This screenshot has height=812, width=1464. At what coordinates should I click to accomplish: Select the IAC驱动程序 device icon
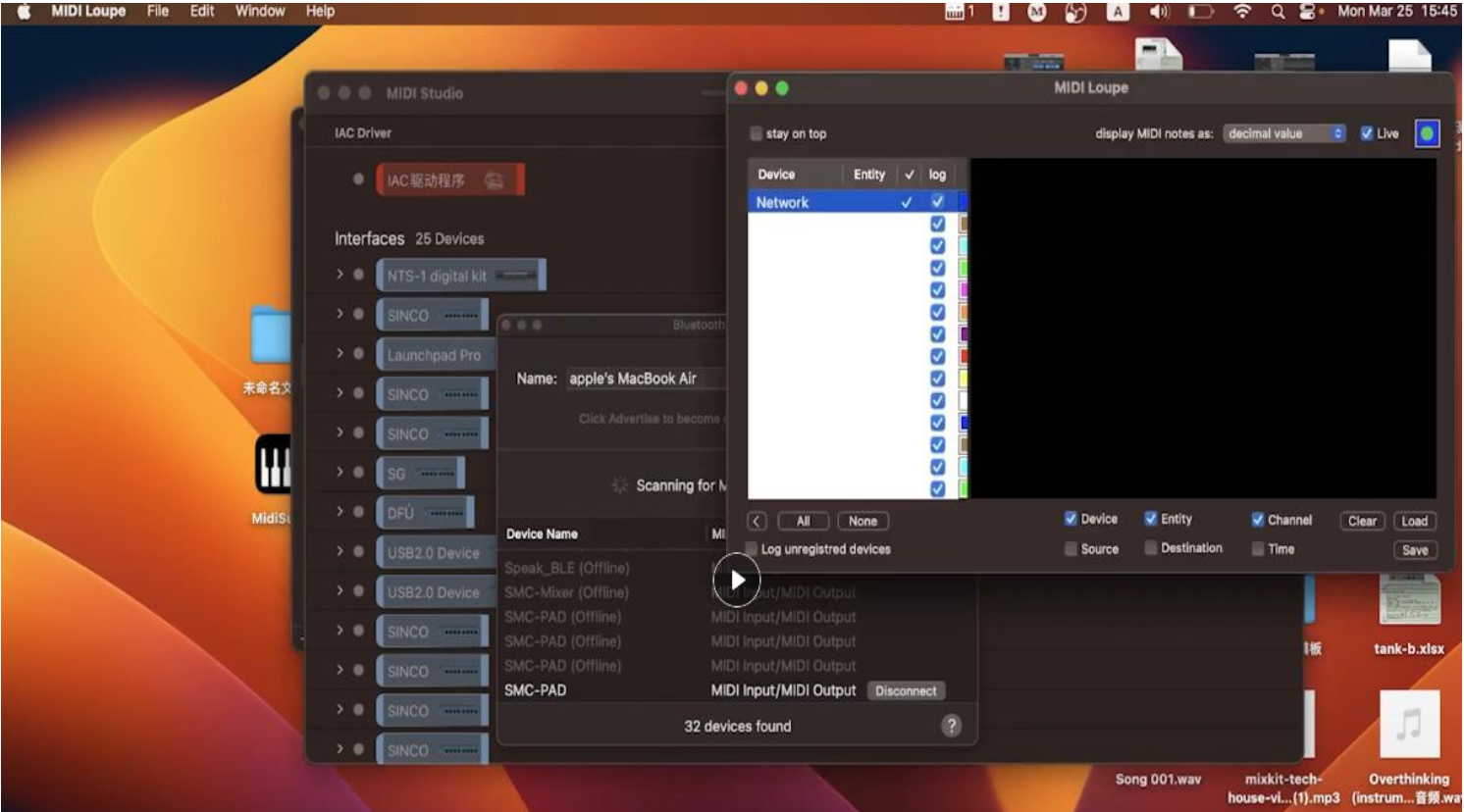point(450,180)
